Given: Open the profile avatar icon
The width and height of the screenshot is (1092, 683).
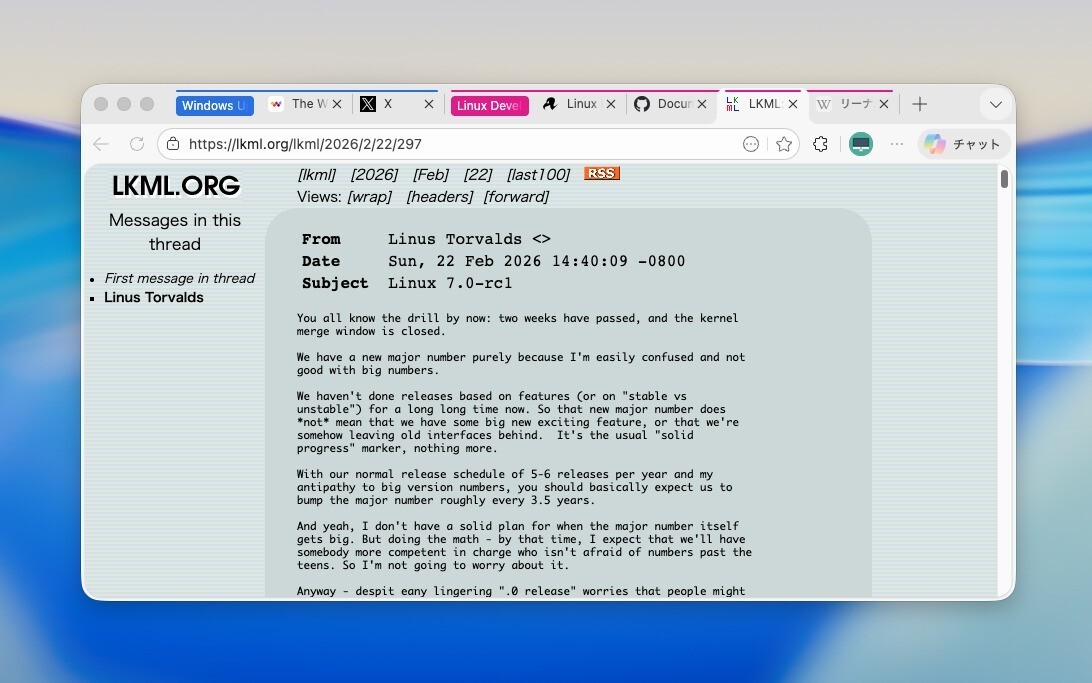Looking at the screenshot, I should pos(860,144).
